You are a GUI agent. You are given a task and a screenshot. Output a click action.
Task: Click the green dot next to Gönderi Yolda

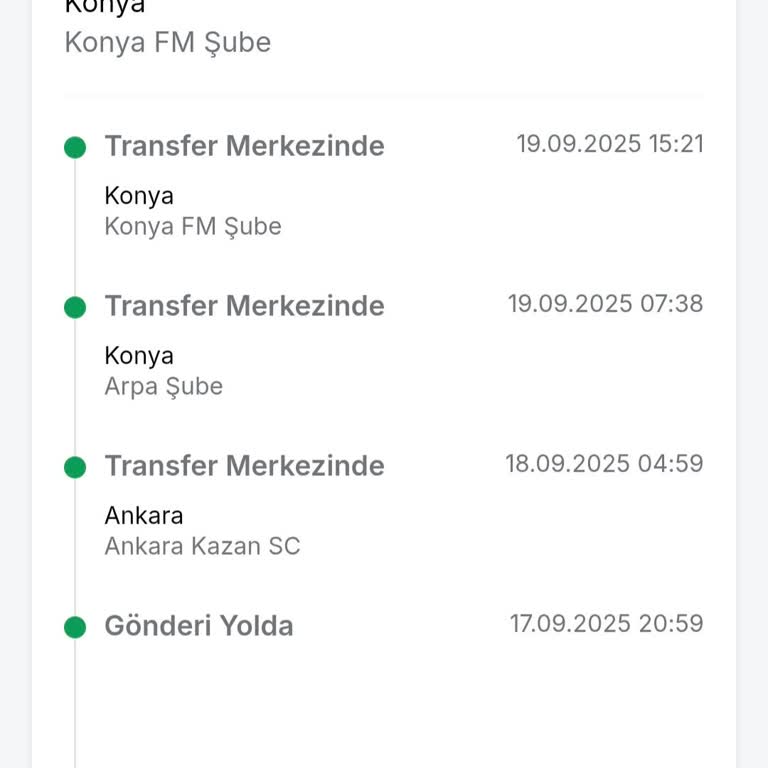pyautogui.click(x=75, y=628)
